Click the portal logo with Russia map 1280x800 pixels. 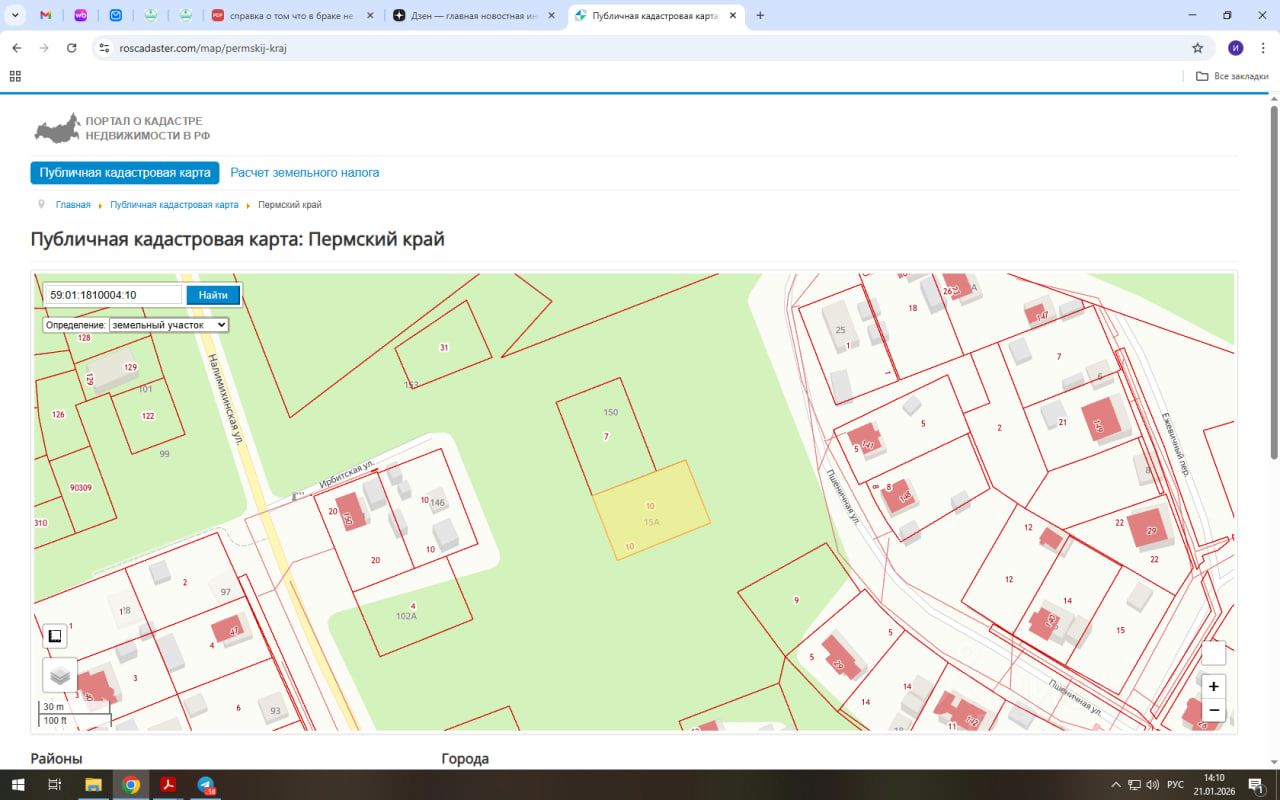[x=57, y=128]
